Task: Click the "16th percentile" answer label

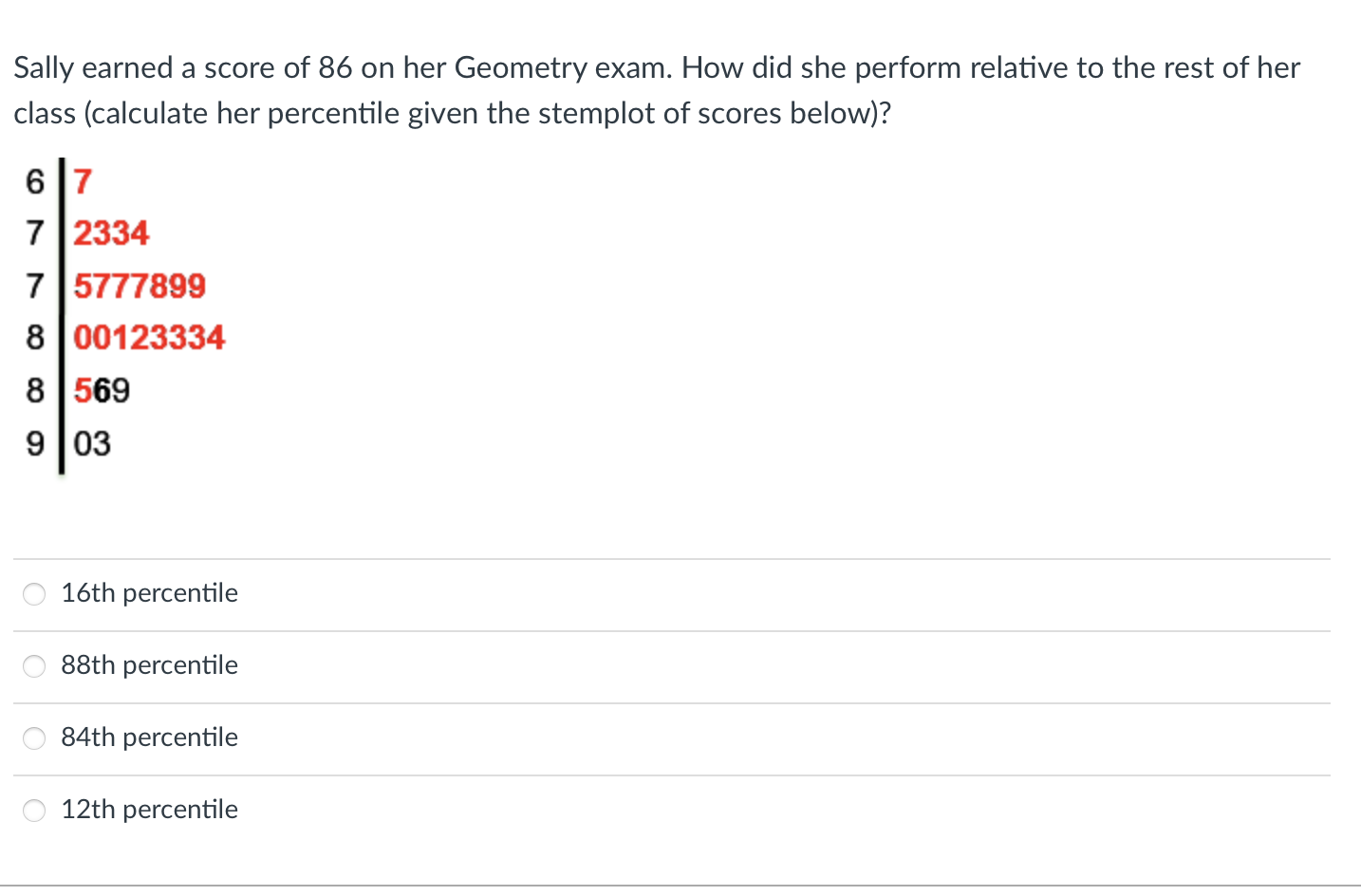Action: (149, 593)
